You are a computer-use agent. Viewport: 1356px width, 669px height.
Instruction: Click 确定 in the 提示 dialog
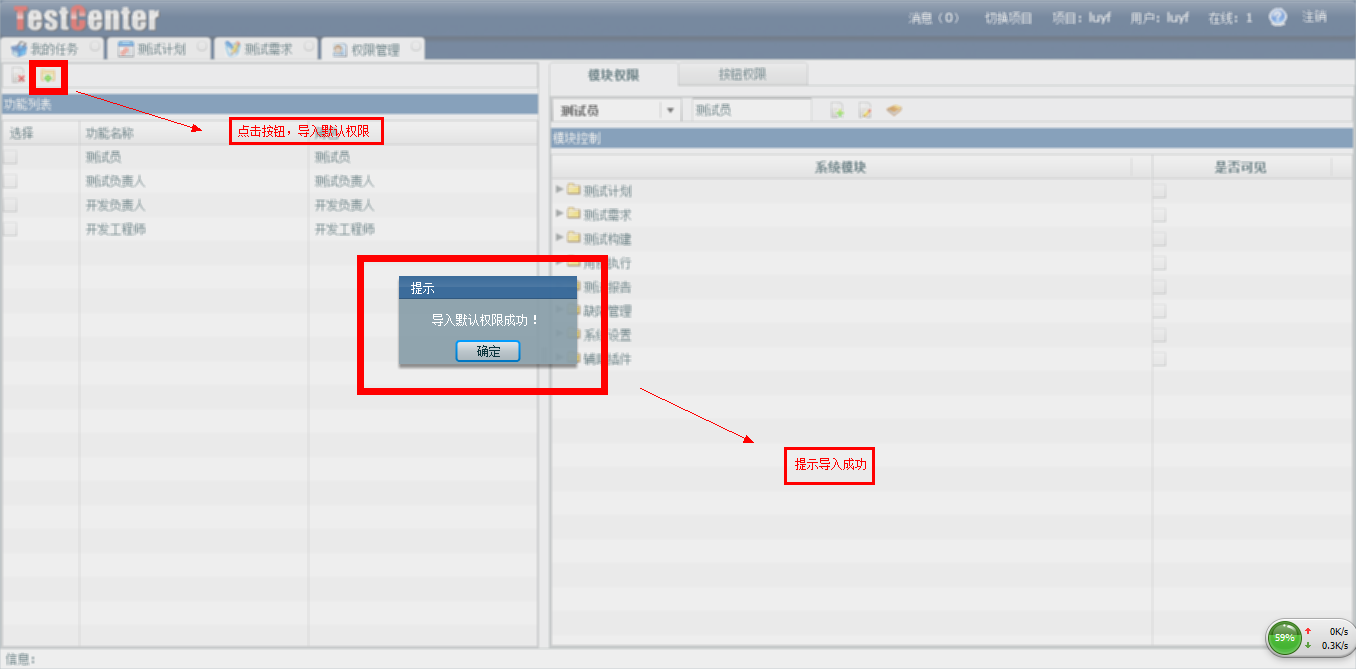coord(488,351)
